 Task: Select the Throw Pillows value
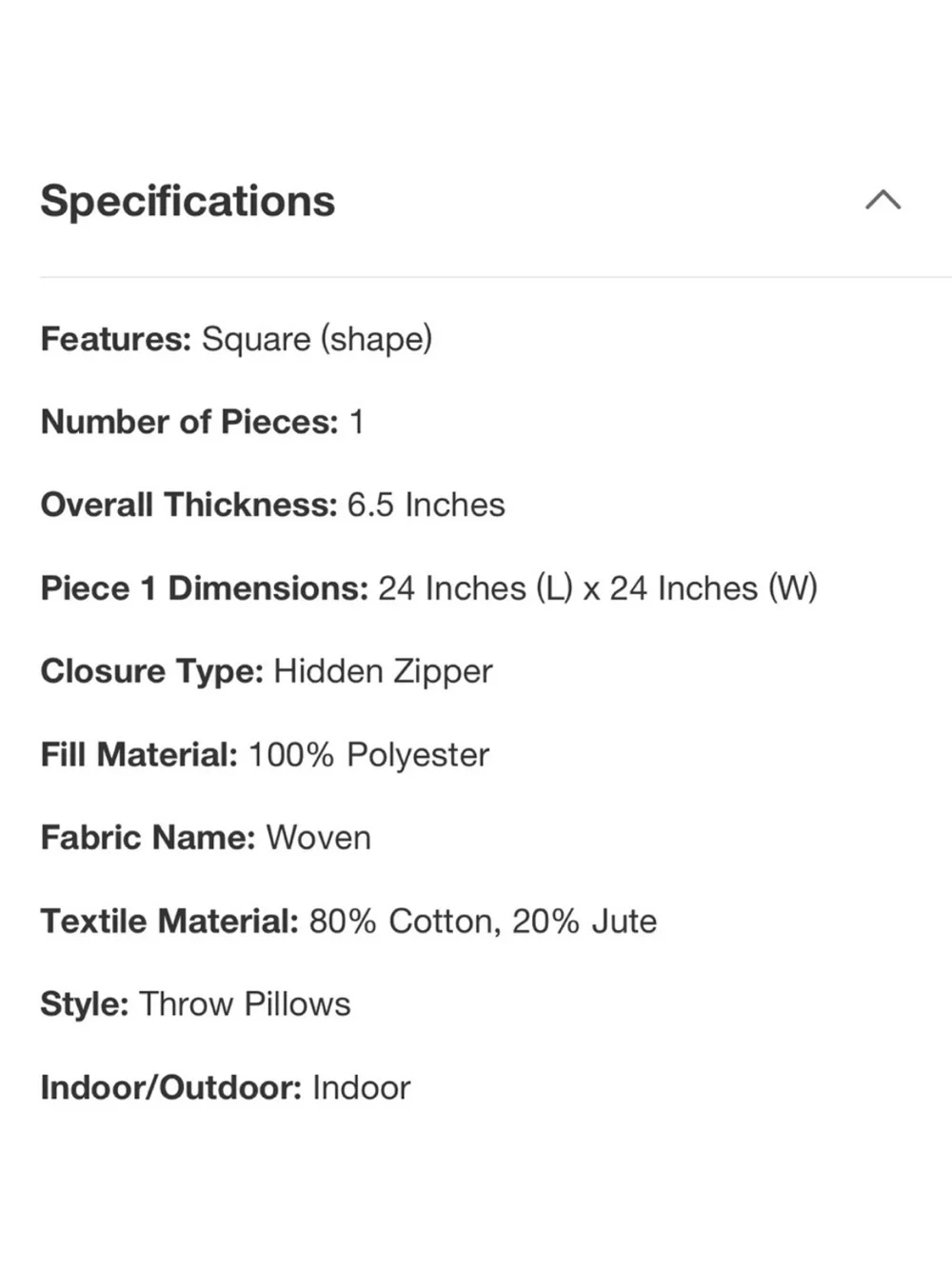[x=245, y=1004]
